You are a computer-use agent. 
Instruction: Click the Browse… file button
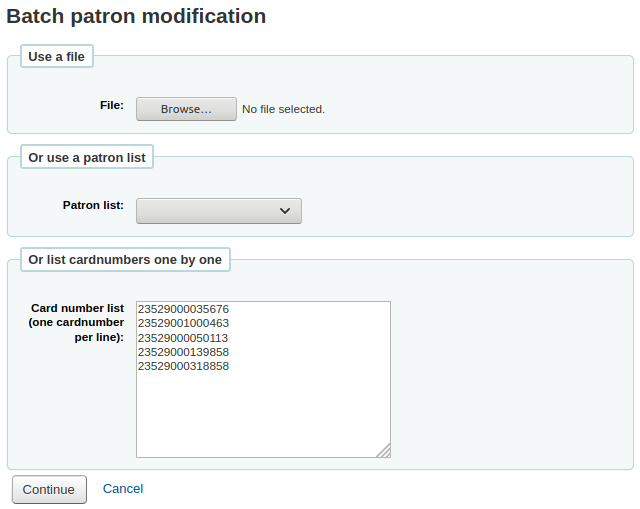(x=186, y=109)
